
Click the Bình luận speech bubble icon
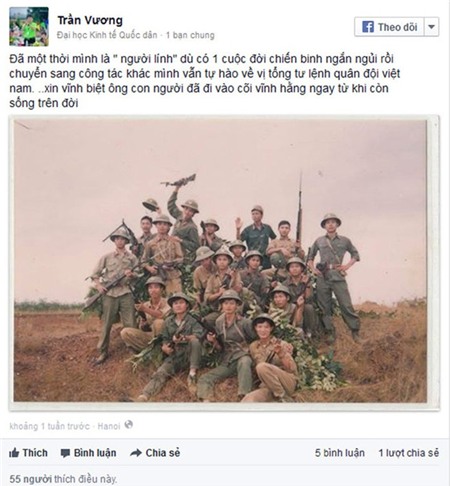pos(65,453)
